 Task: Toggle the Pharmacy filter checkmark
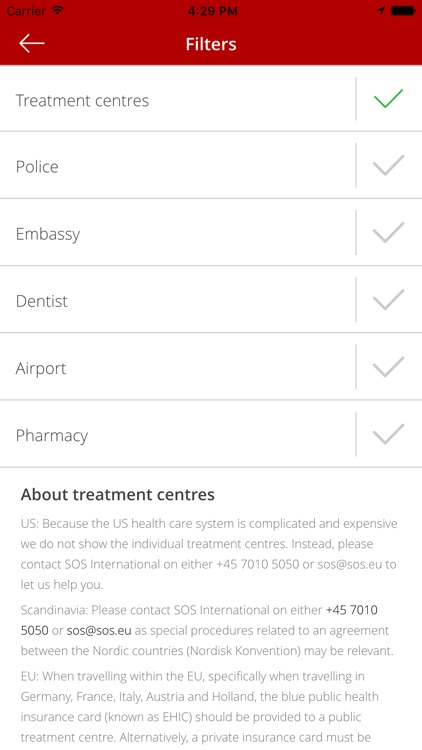(x=388, y=434)
